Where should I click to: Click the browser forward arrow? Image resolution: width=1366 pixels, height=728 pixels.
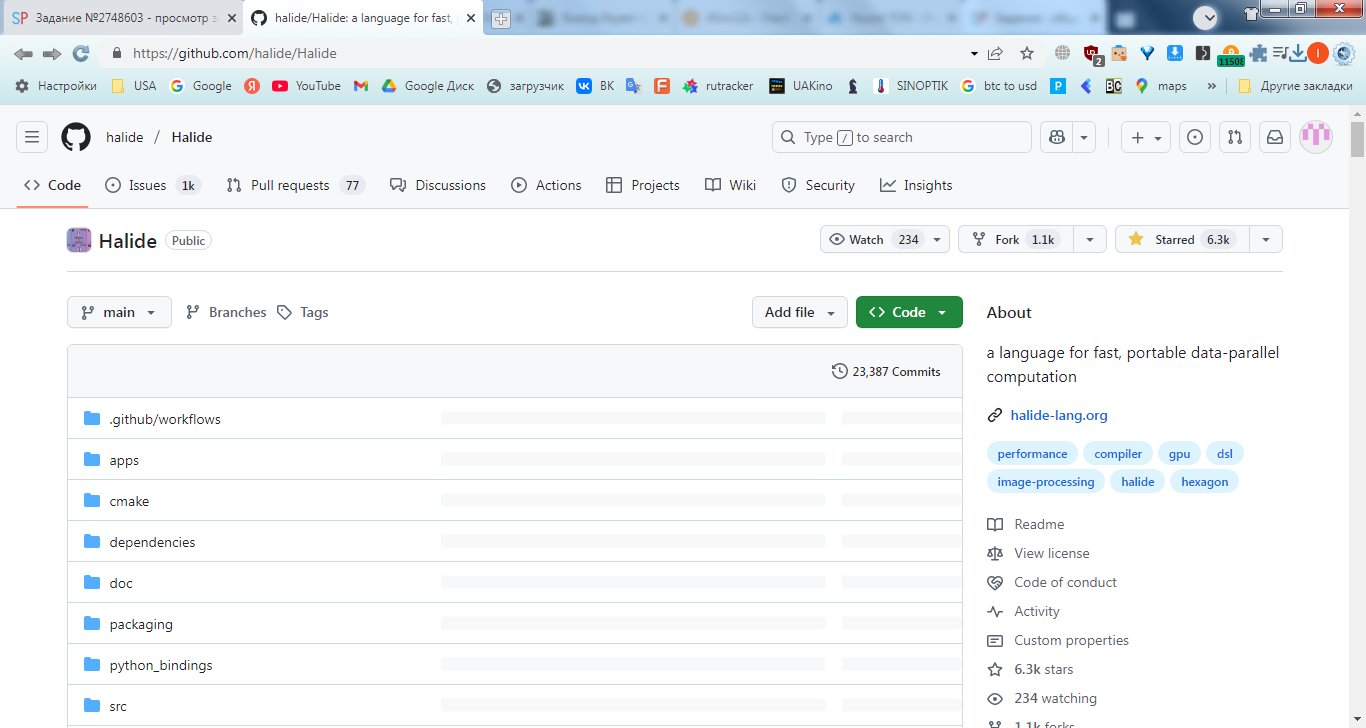pyautogui.click(x=52, y=53)
